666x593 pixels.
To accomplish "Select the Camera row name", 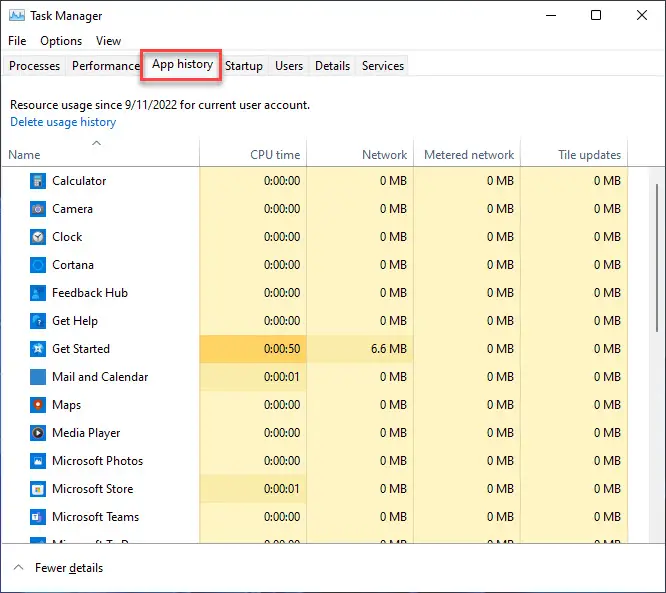I will [x=72, y=209].
